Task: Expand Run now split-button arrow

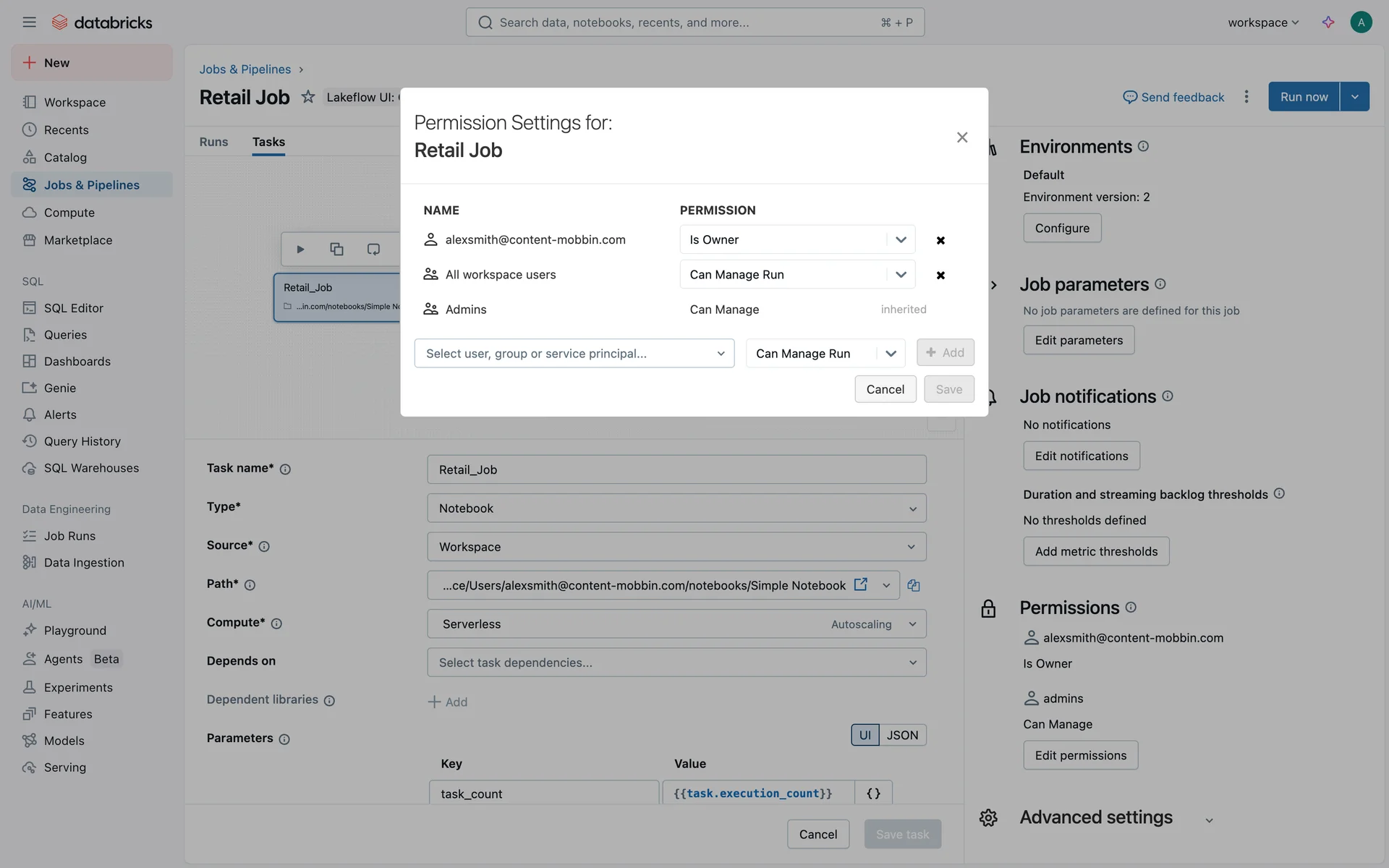Action: (1354, 97)
